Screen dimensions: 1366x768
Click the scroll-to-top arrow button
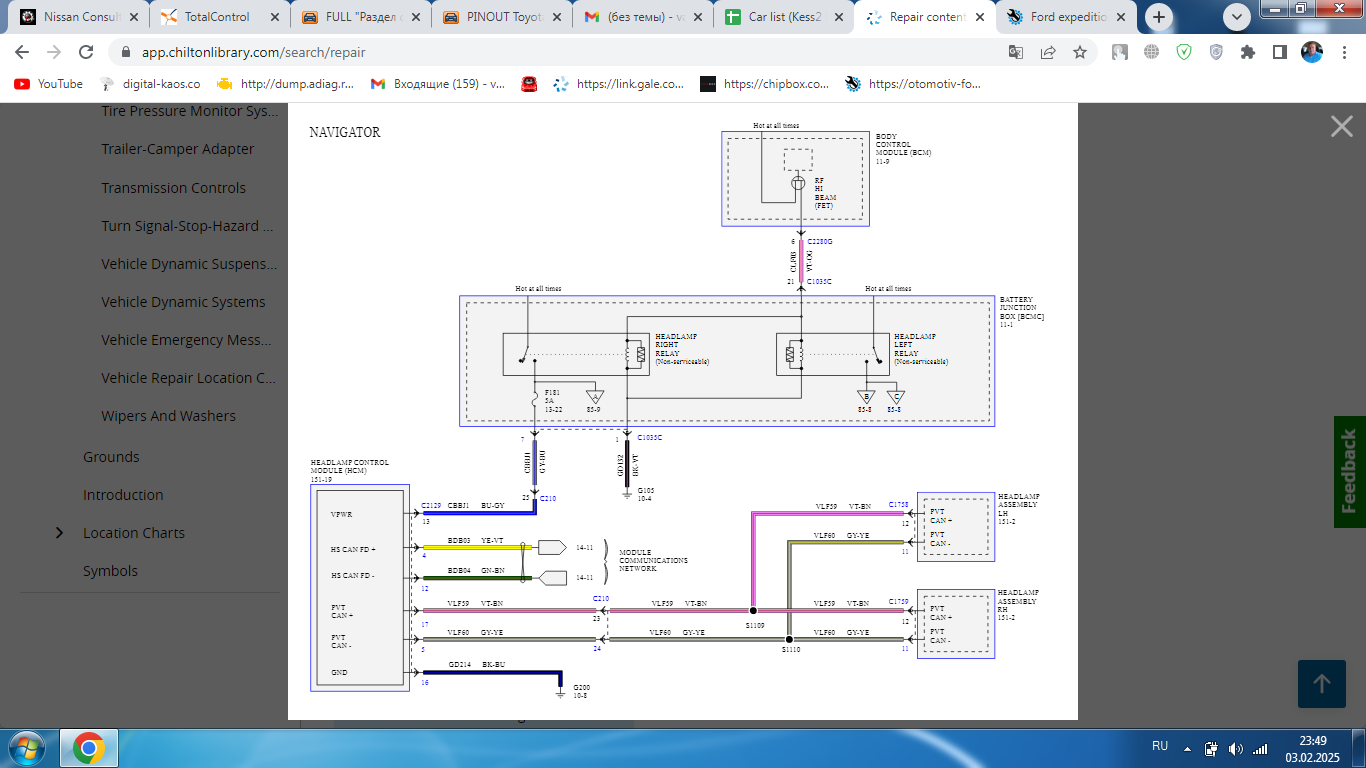1321,684
